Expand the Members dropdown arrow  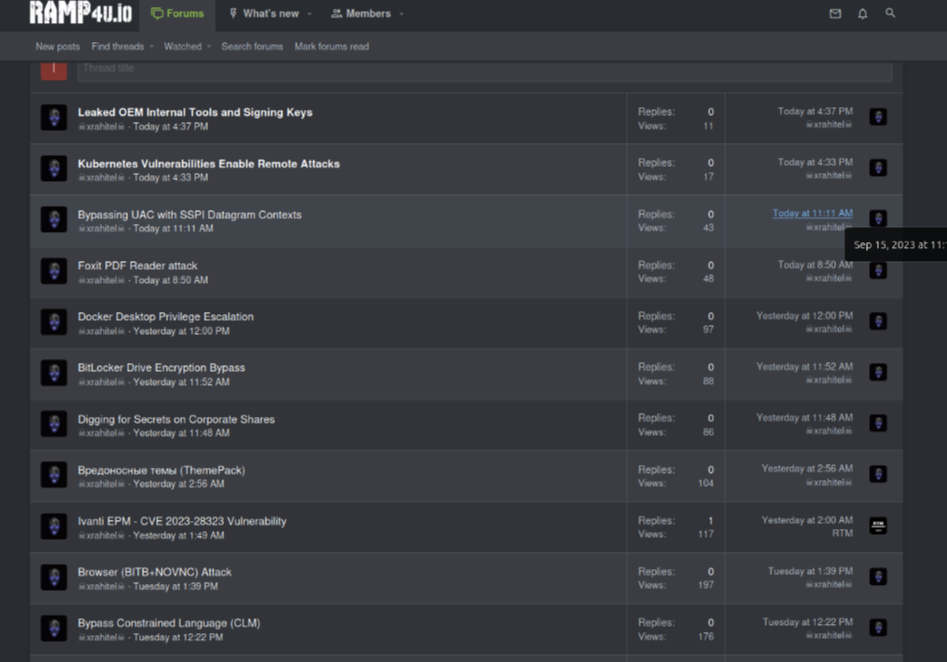coord(402,14)
